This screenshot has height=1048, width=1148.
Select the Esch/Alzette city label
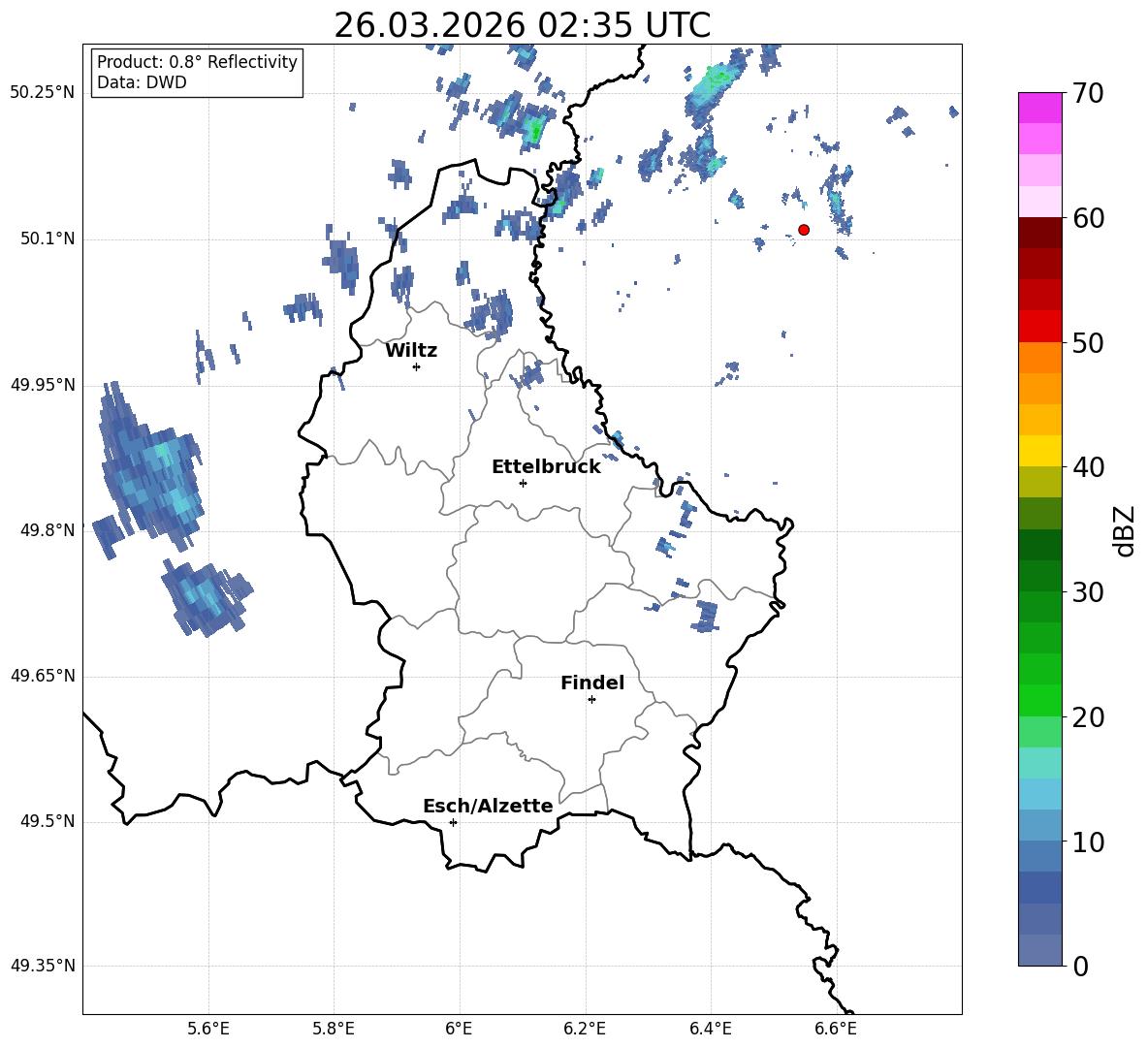coord(488,806)
